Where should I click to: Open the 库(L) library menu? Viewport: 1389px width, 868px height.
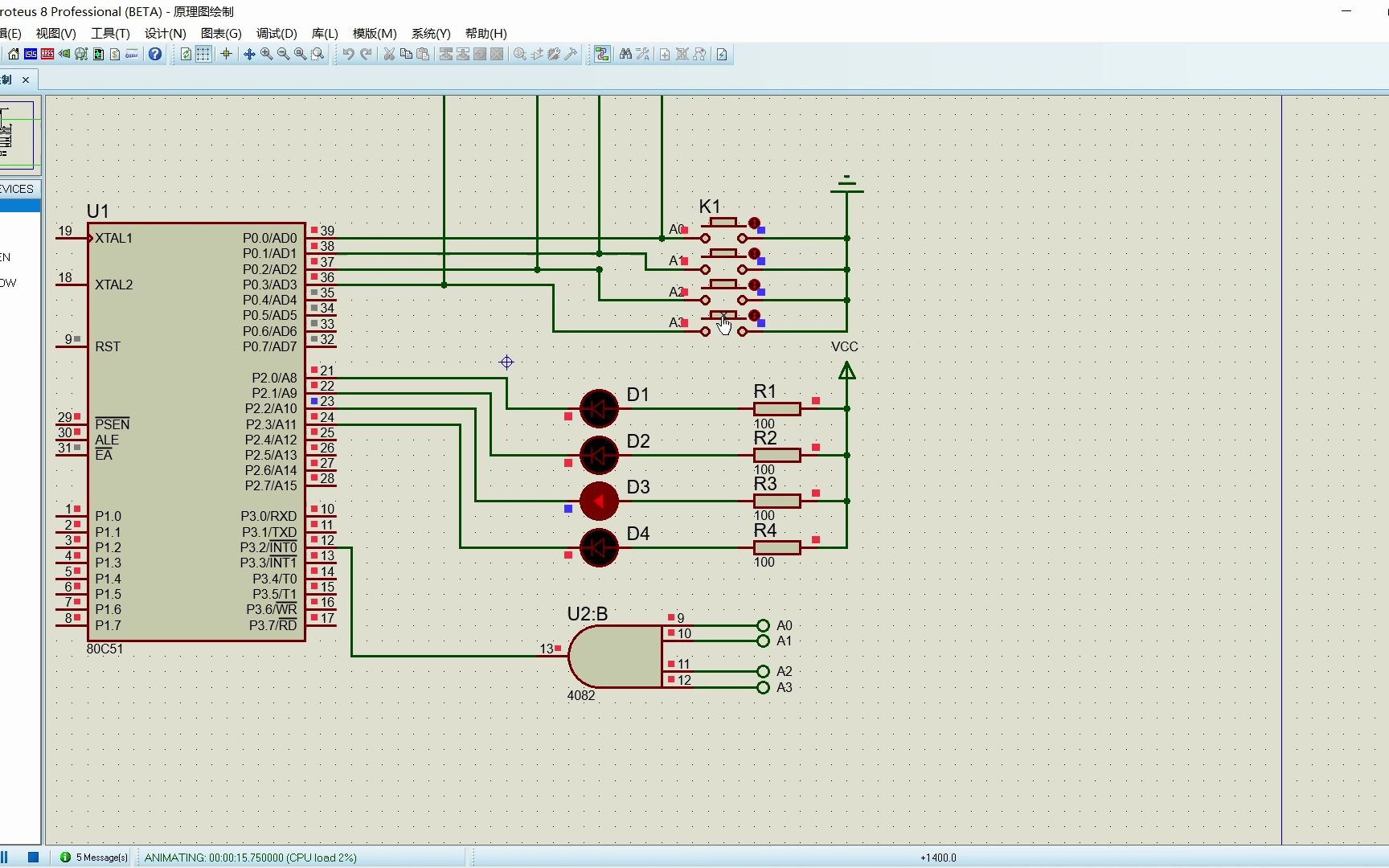[x=325, y=33]
